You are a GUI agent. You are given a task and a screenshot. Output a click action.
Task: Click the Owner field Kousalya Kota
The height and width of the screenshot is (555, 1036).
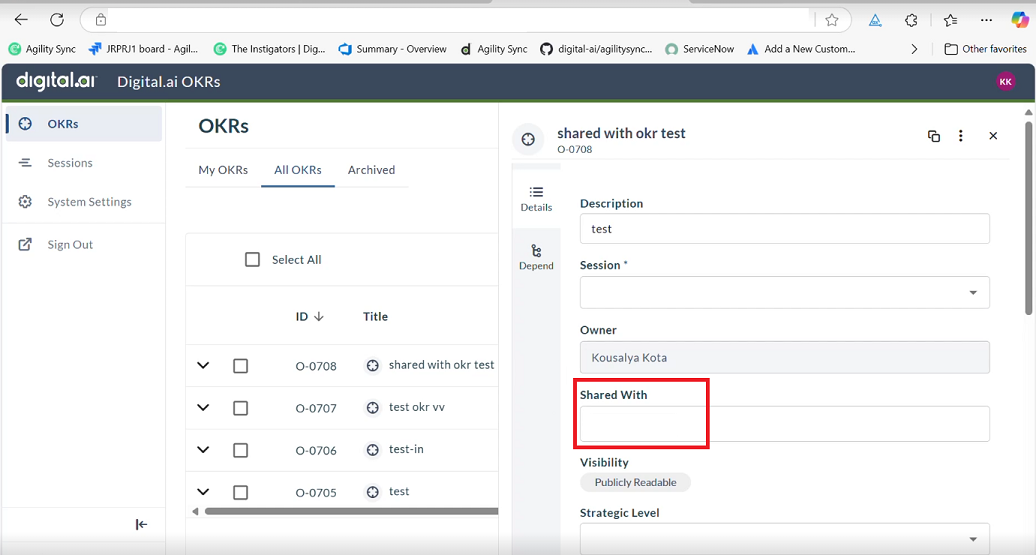[784, 357]
